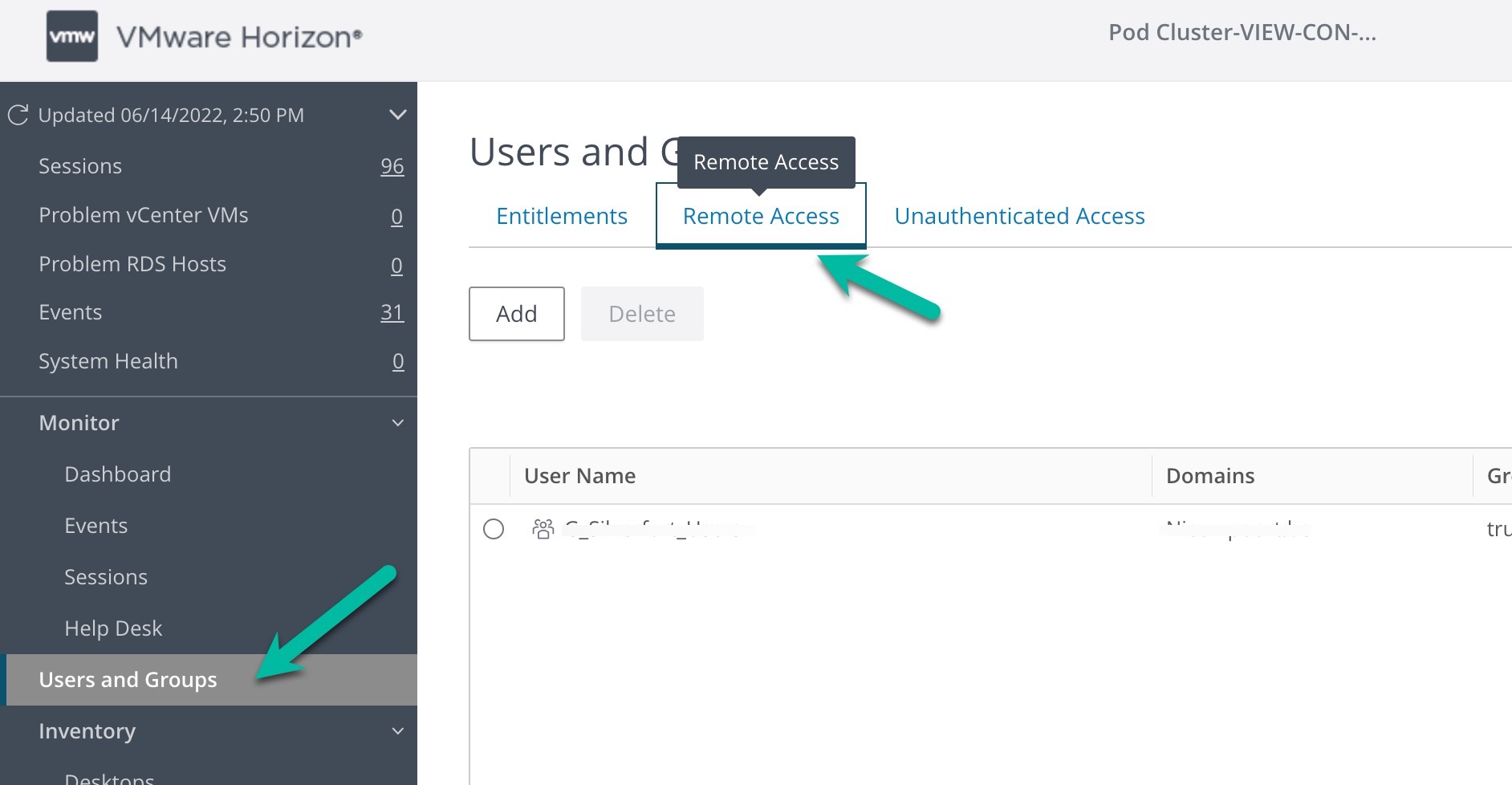Collapse the Inventory section chevron
This screenshot has height=785, width=1512.
tap(397, 731)
